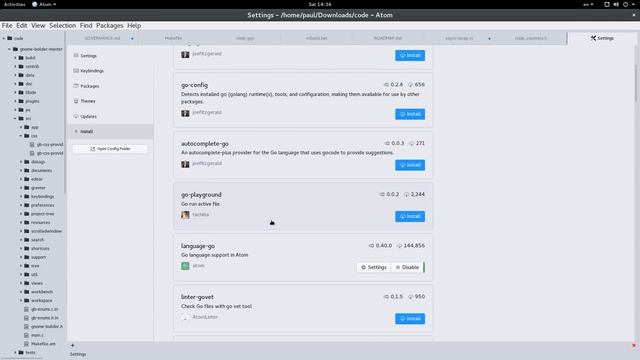
Task: Click joefitzgerald avatar on autocomplete-go card
Action: 185,164
